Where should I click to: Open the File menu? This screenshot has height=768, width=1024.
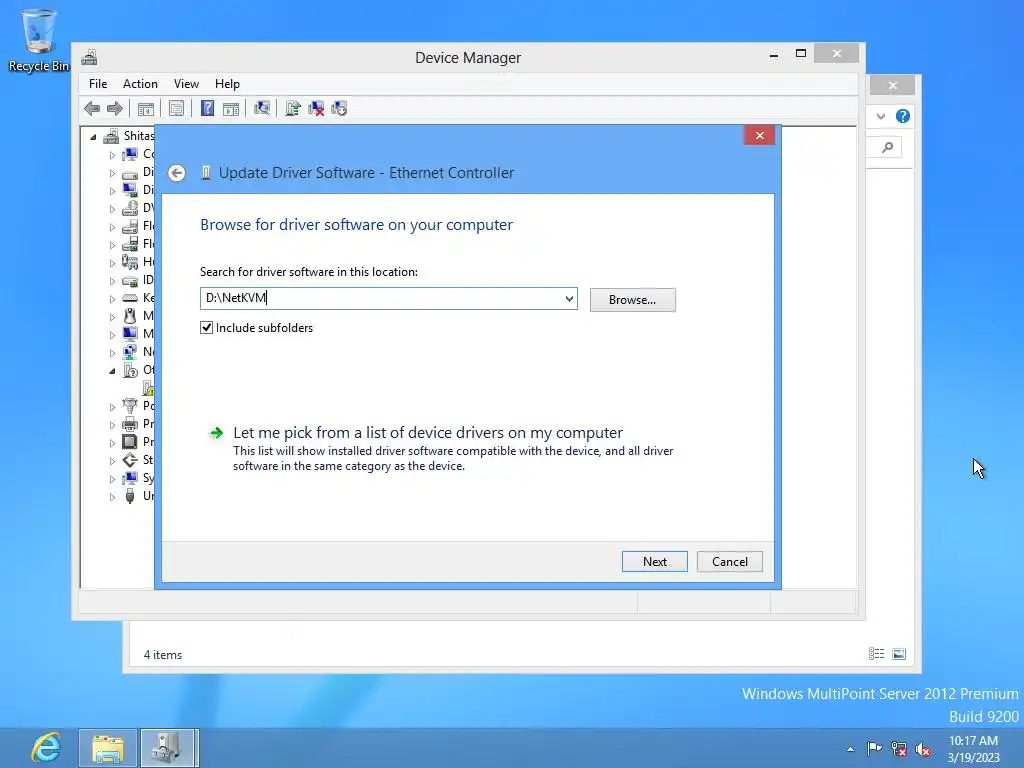tap(98, 84)
